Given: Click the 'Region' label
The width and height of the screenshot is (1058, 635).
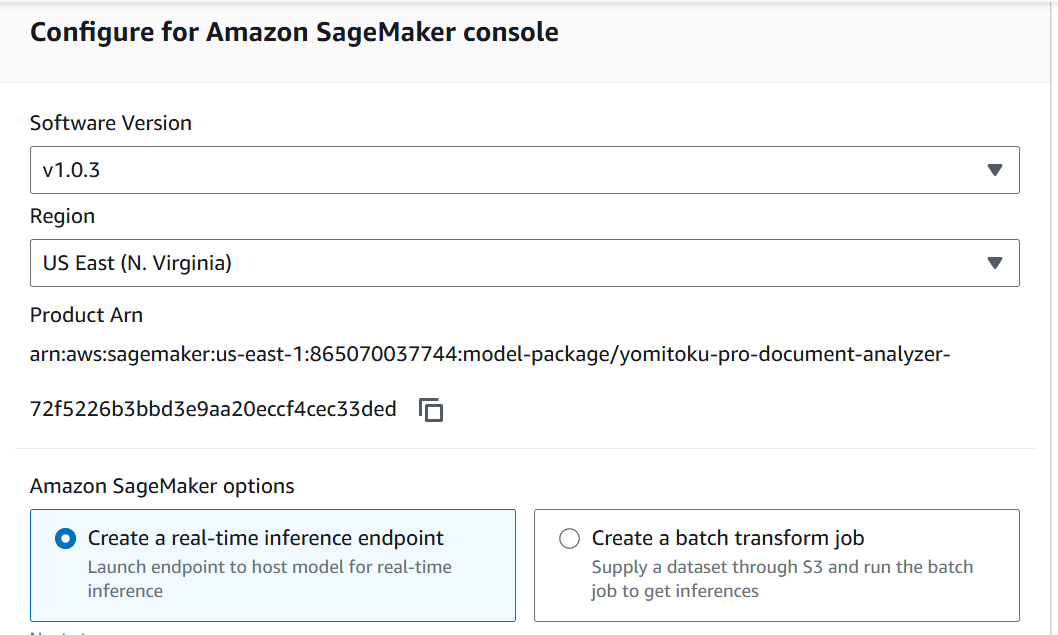Looking at the screenshot, I should 63,216.
